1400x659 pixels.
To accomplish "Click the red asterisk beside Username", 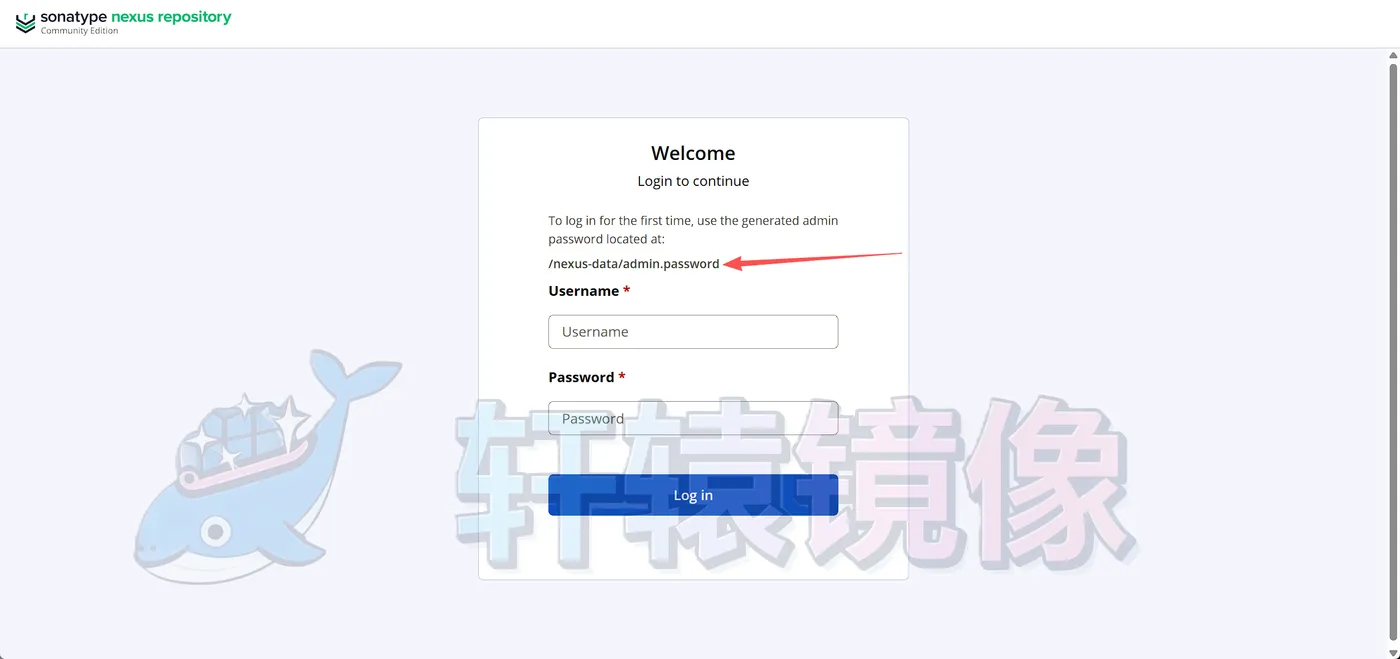I will tap(627, 290).
